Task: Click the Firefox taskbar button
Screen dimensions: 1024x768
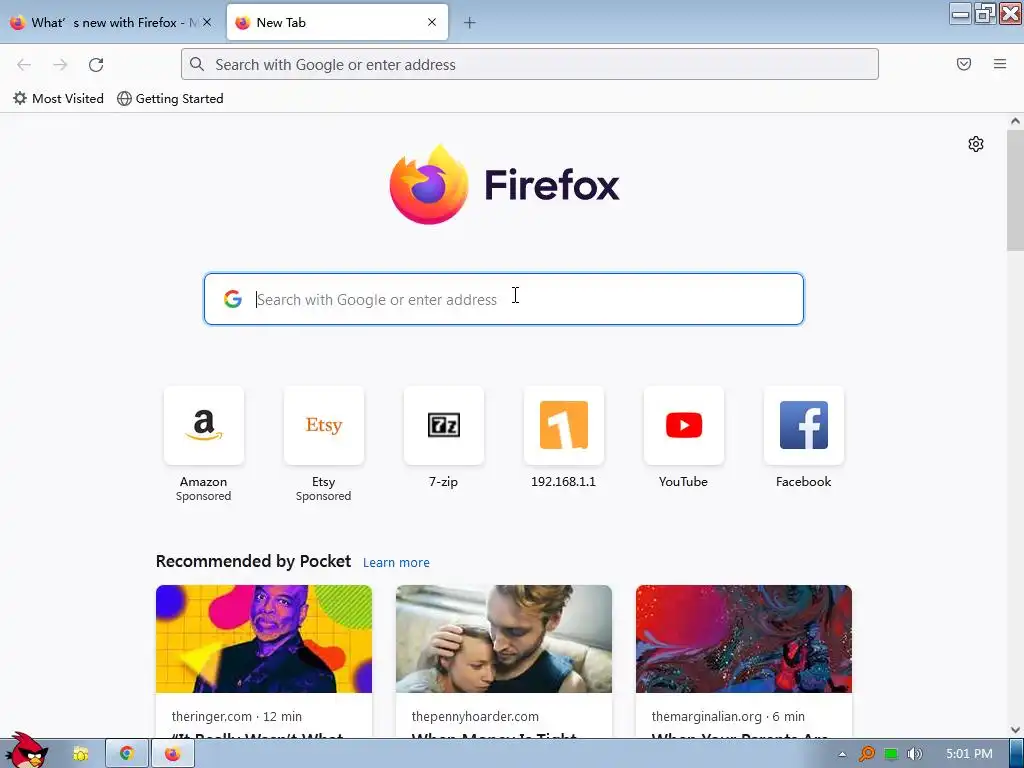Action: 172,754
